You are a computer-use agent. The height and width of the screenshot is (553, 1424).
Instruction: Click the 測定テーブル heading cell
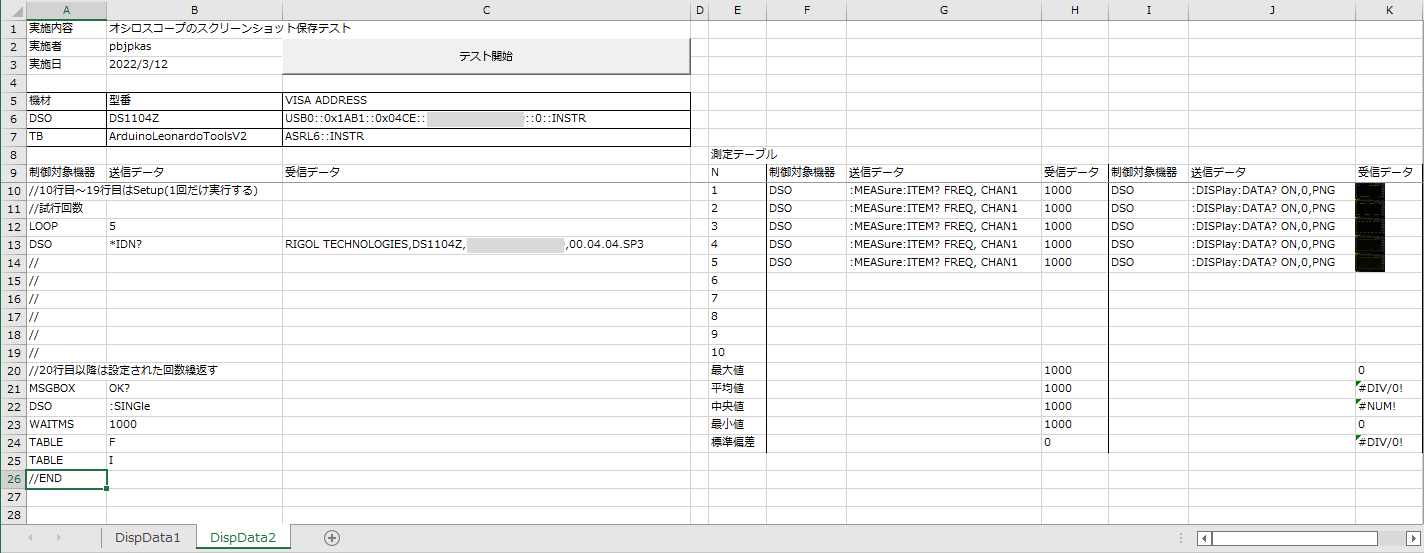coord(737,155)
